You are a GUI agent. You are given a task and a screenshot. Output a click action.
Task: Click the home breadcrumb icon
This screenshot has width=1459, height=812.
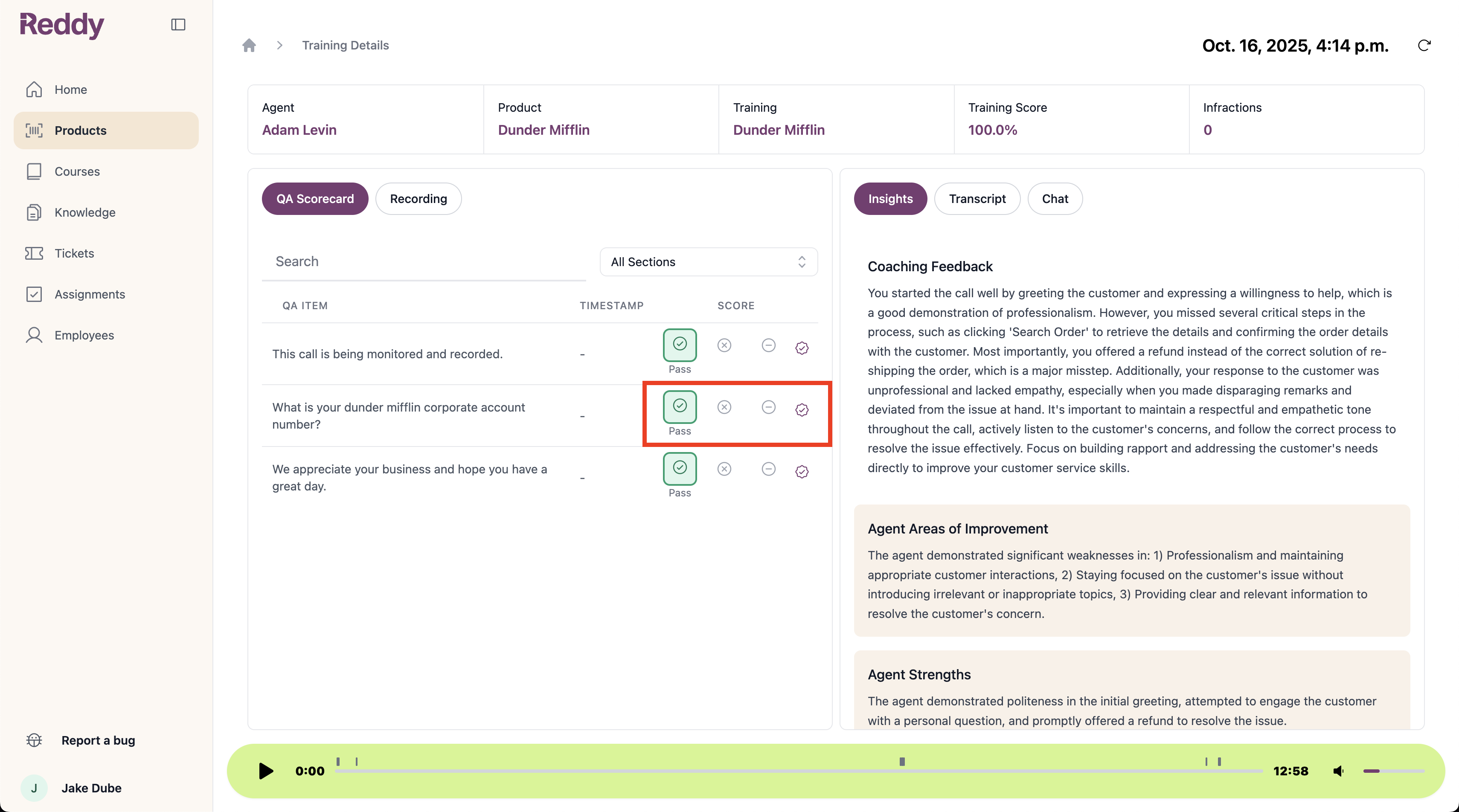(x=249, y=45)
